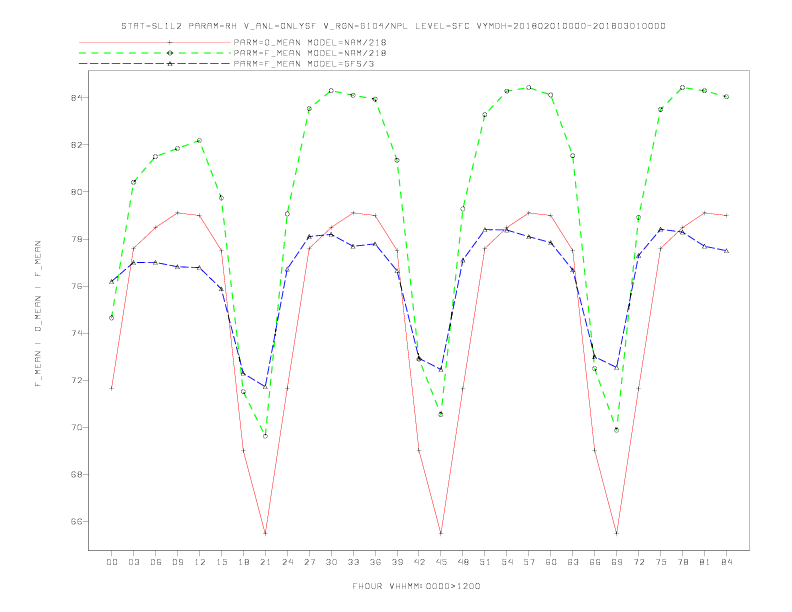792x612 pixels.
Task: Click the x-axis tick label 09
Action: tap(178, 562)
